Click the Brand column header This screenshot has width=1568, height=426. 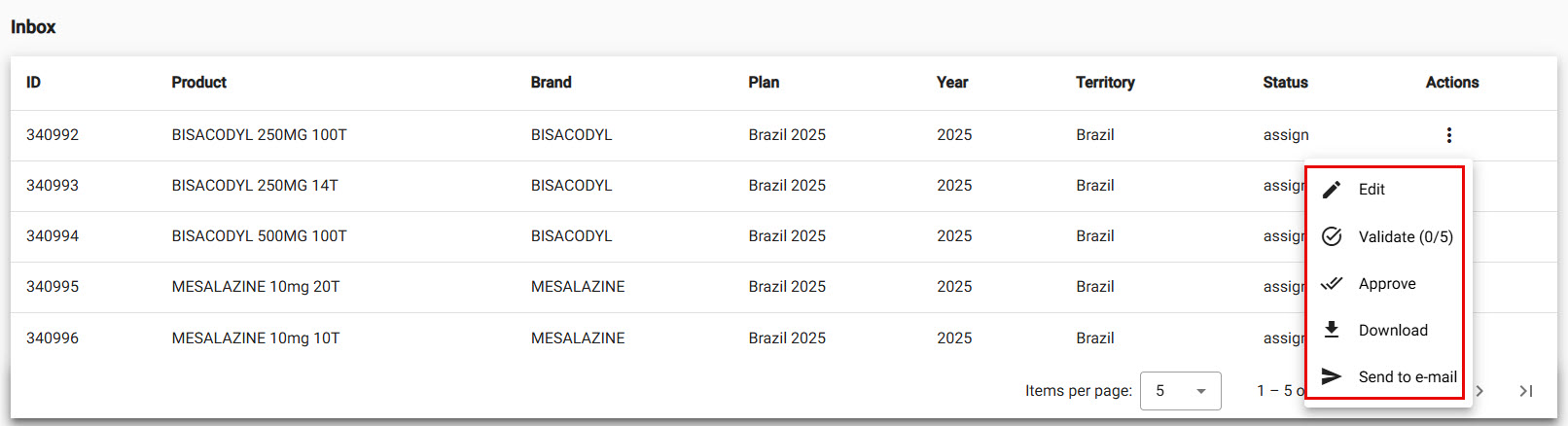point(551,83)
